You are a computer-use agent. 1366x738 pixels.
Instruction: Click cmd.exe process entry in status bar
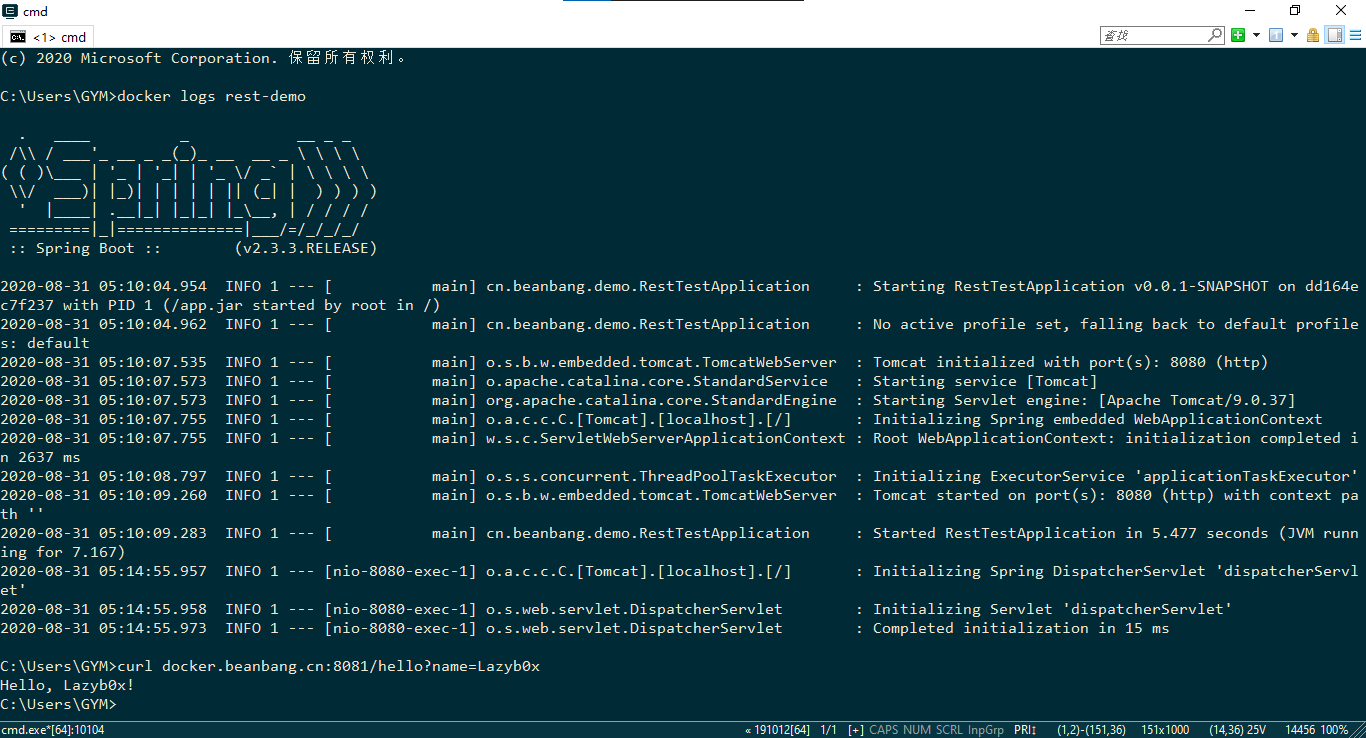tap(52, 730)
